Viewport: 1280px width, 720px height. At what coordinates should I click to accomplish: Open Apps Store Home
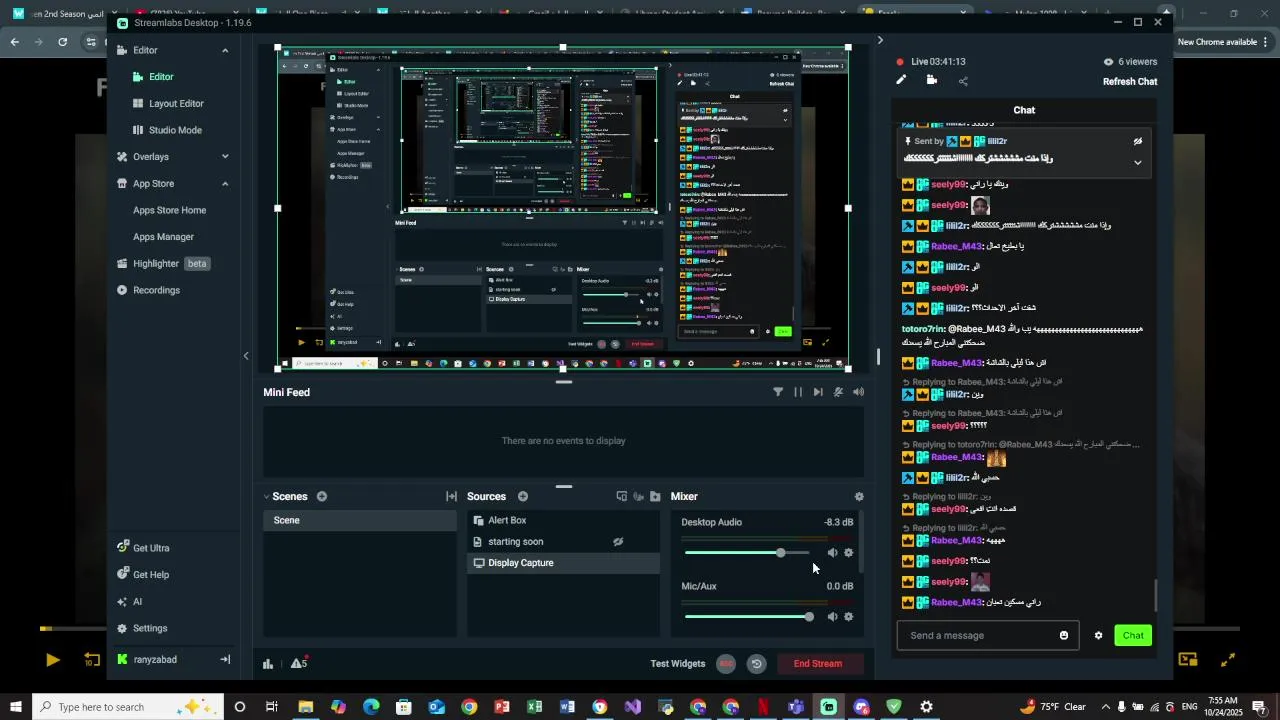coord(169,210)
